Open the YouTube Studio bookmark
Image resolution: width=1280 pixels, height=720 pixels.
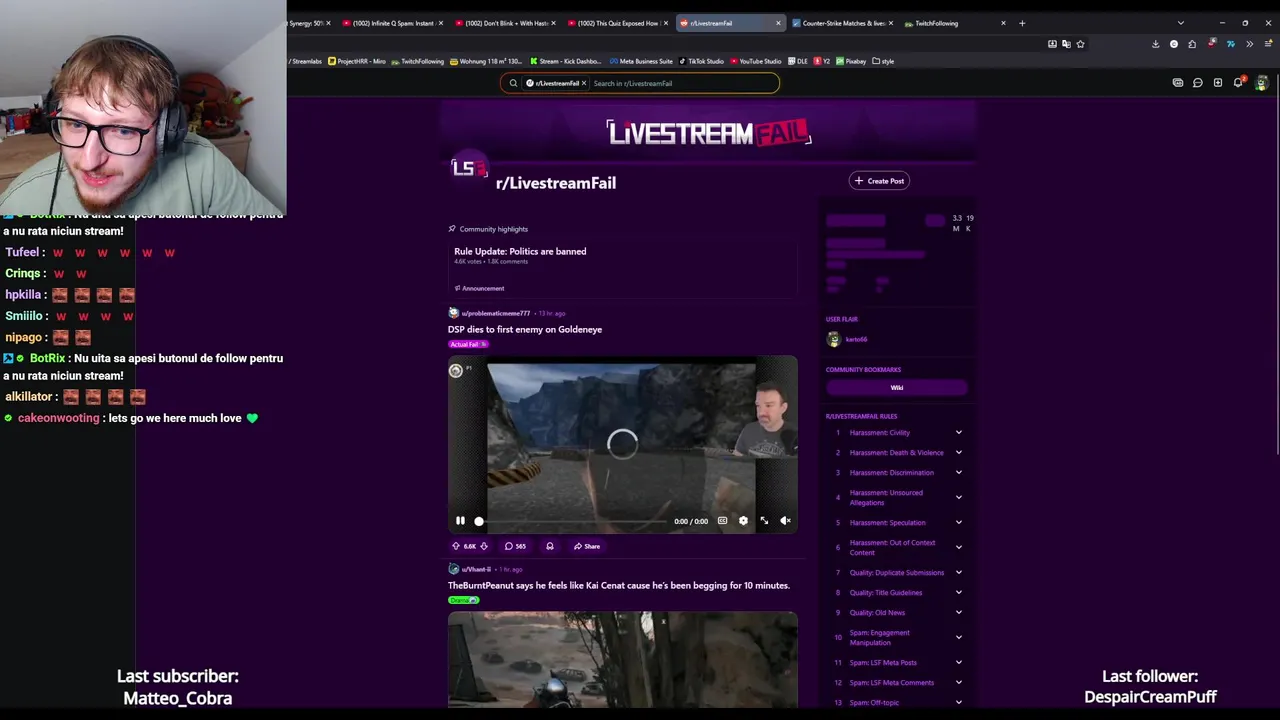(x=756, y=61)
